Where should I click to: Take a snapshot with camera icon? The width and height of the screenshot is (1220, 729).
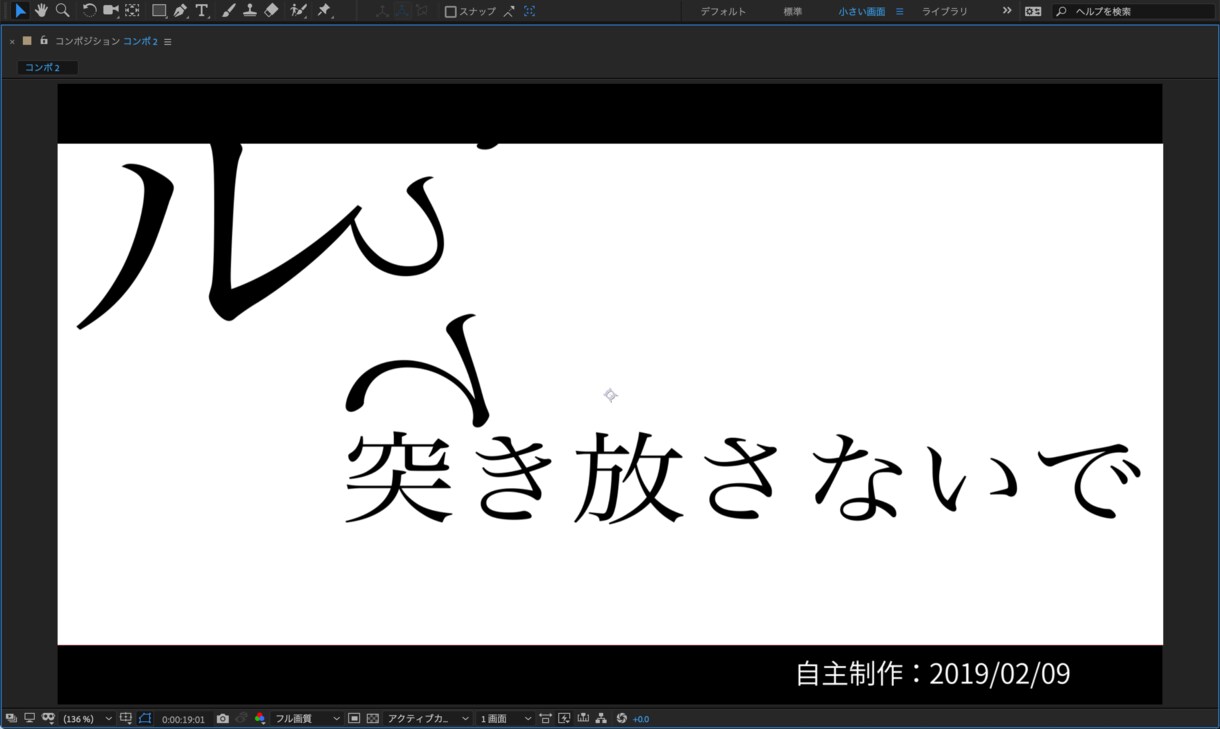(x=223, y=718)
